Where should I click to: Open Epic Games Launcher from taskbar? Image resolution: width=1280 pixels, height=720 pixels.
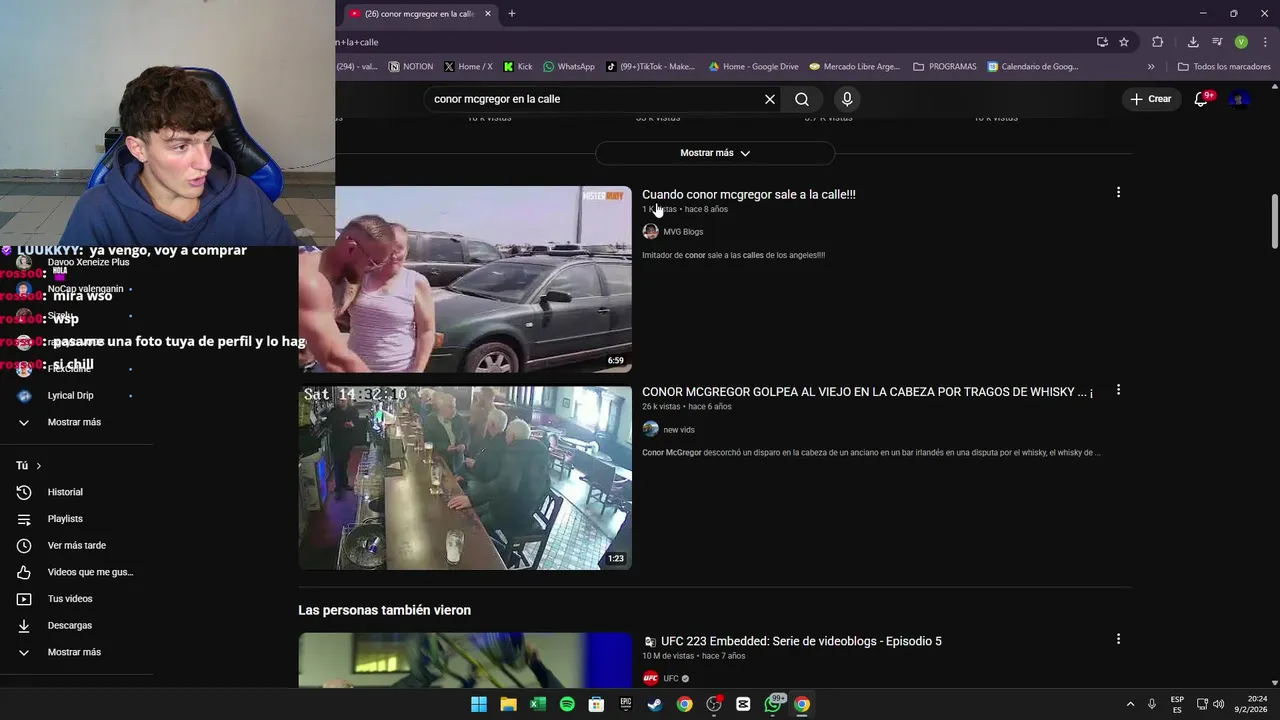[626, 704]
